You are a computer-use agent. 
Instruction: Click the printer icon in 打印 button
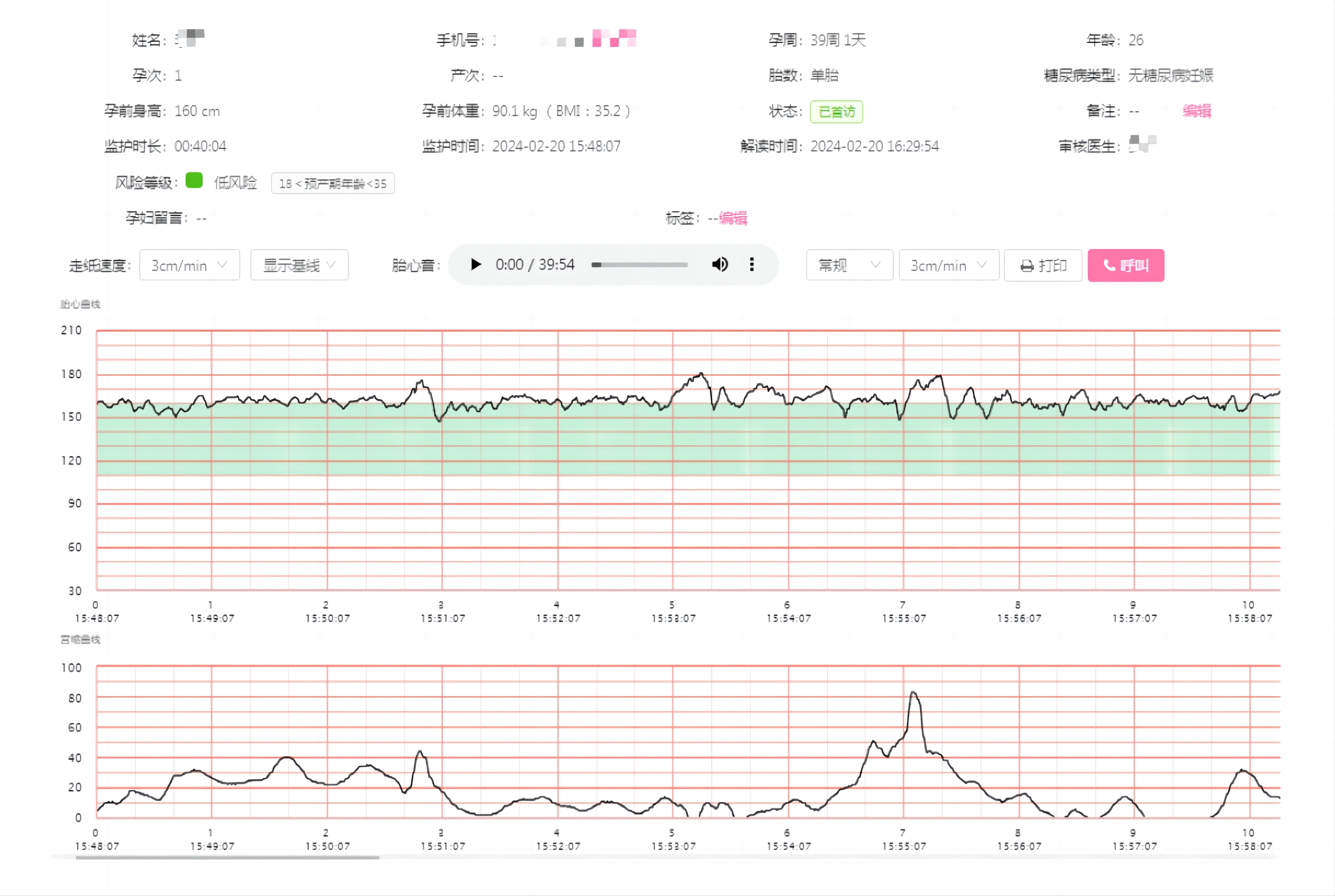[x=1027, y=266]
